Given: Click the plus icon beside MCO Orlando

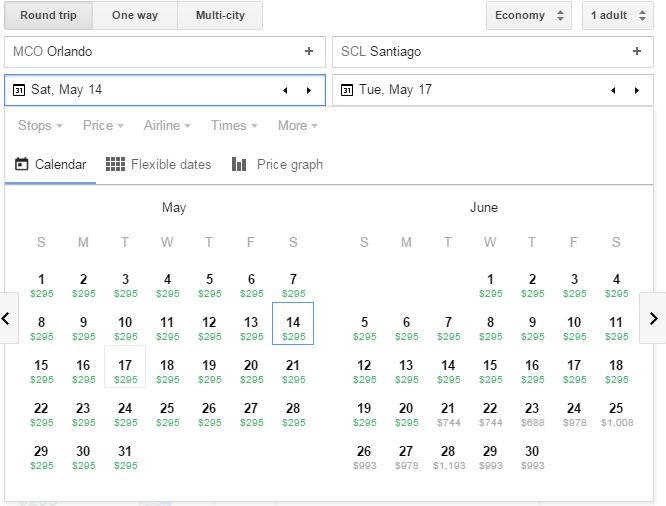Looking at the screenshot, I should click(x=309, y=52).
